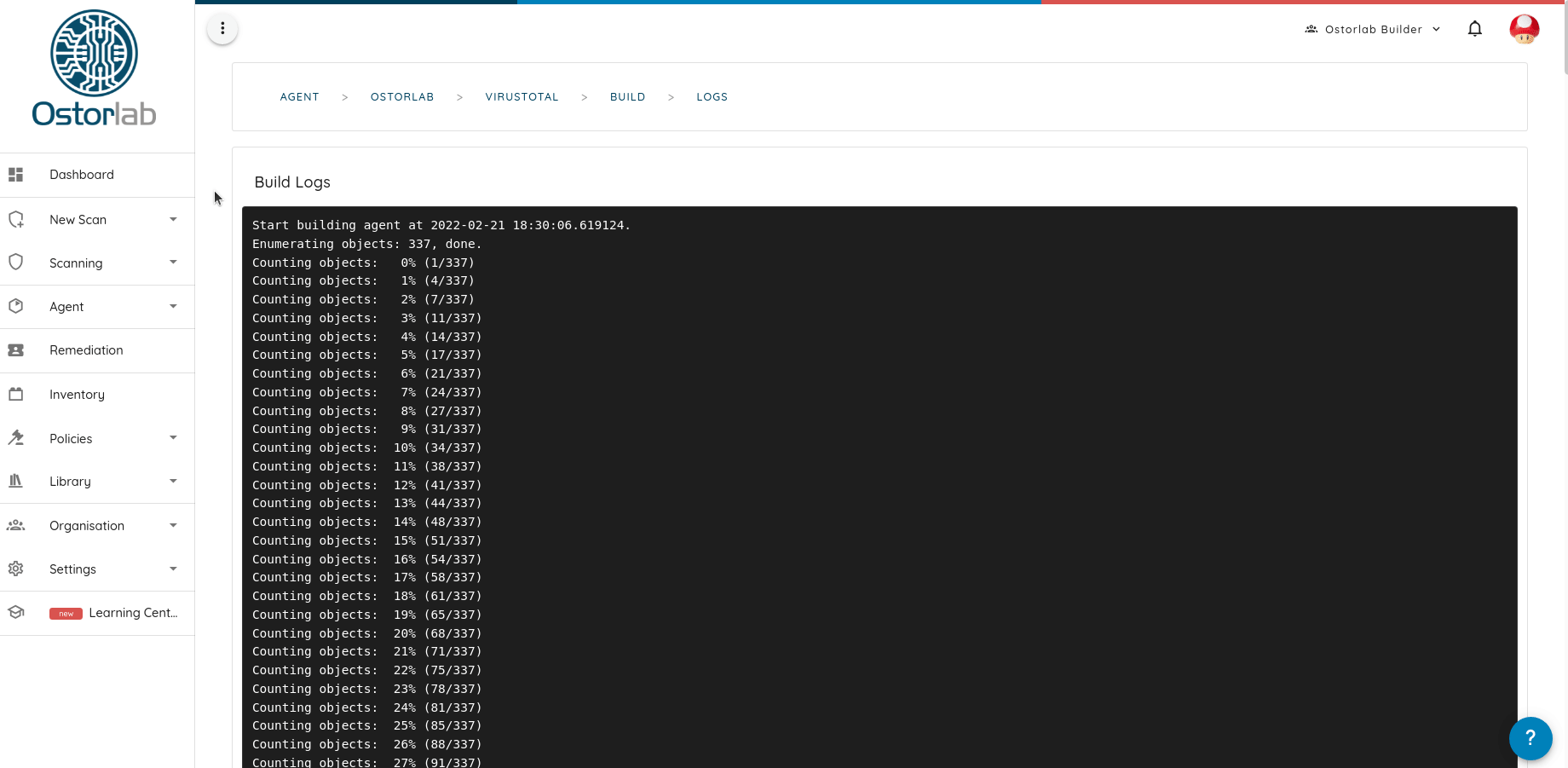Expand the New Scan menu arrow
Viewport: 1568px width, 768px height.
point(173,219)
